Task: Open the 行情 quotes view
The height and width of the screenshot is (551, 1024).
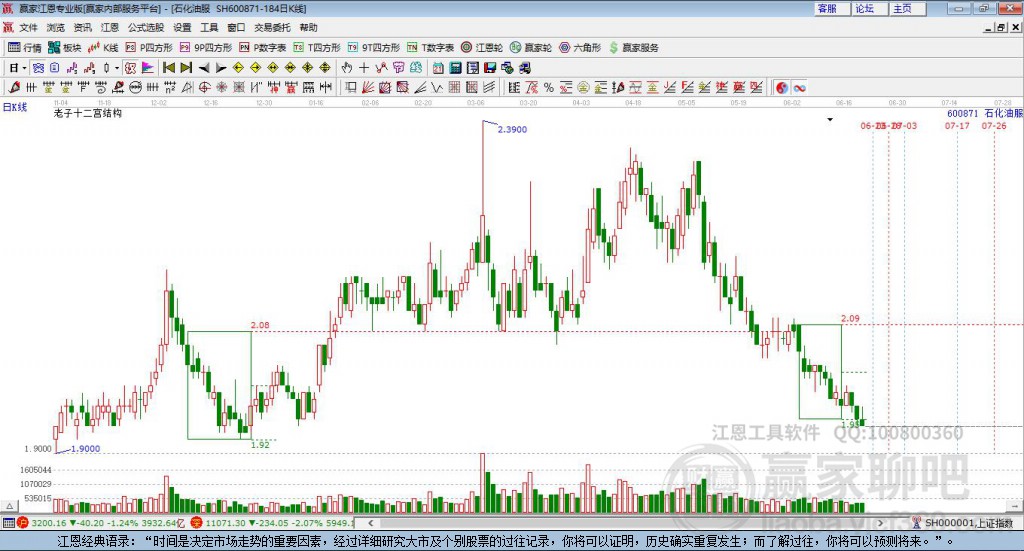Action: (25, 48)
